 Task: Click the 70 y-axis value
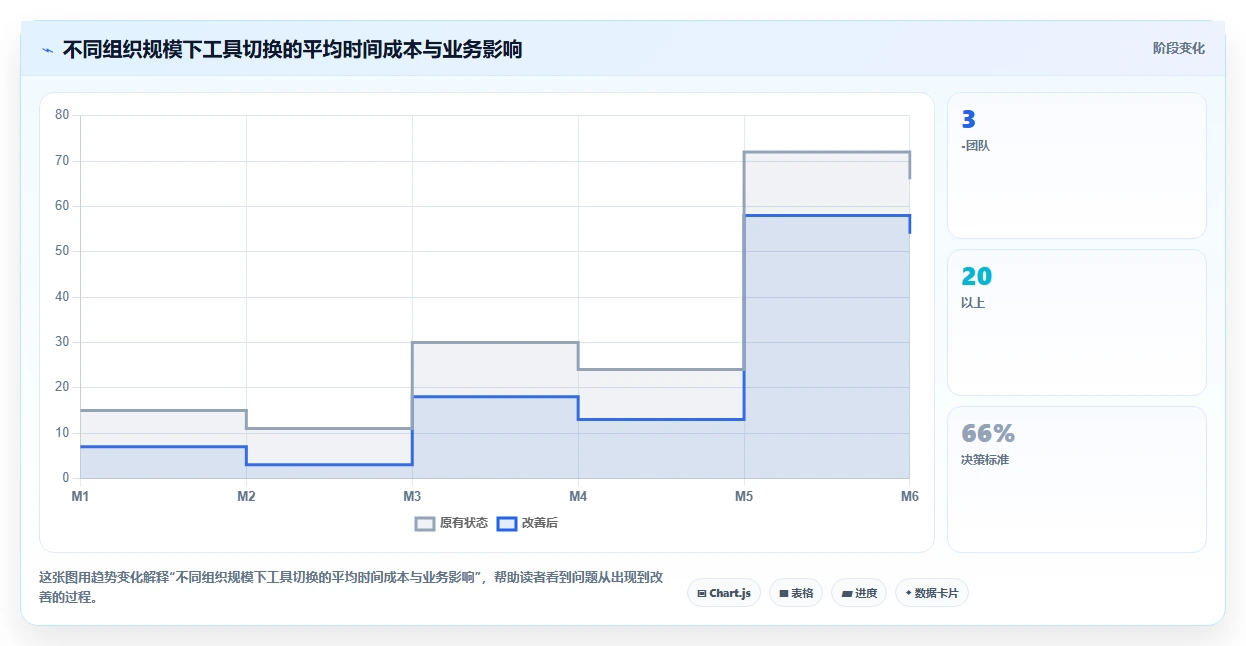point(62,160)
